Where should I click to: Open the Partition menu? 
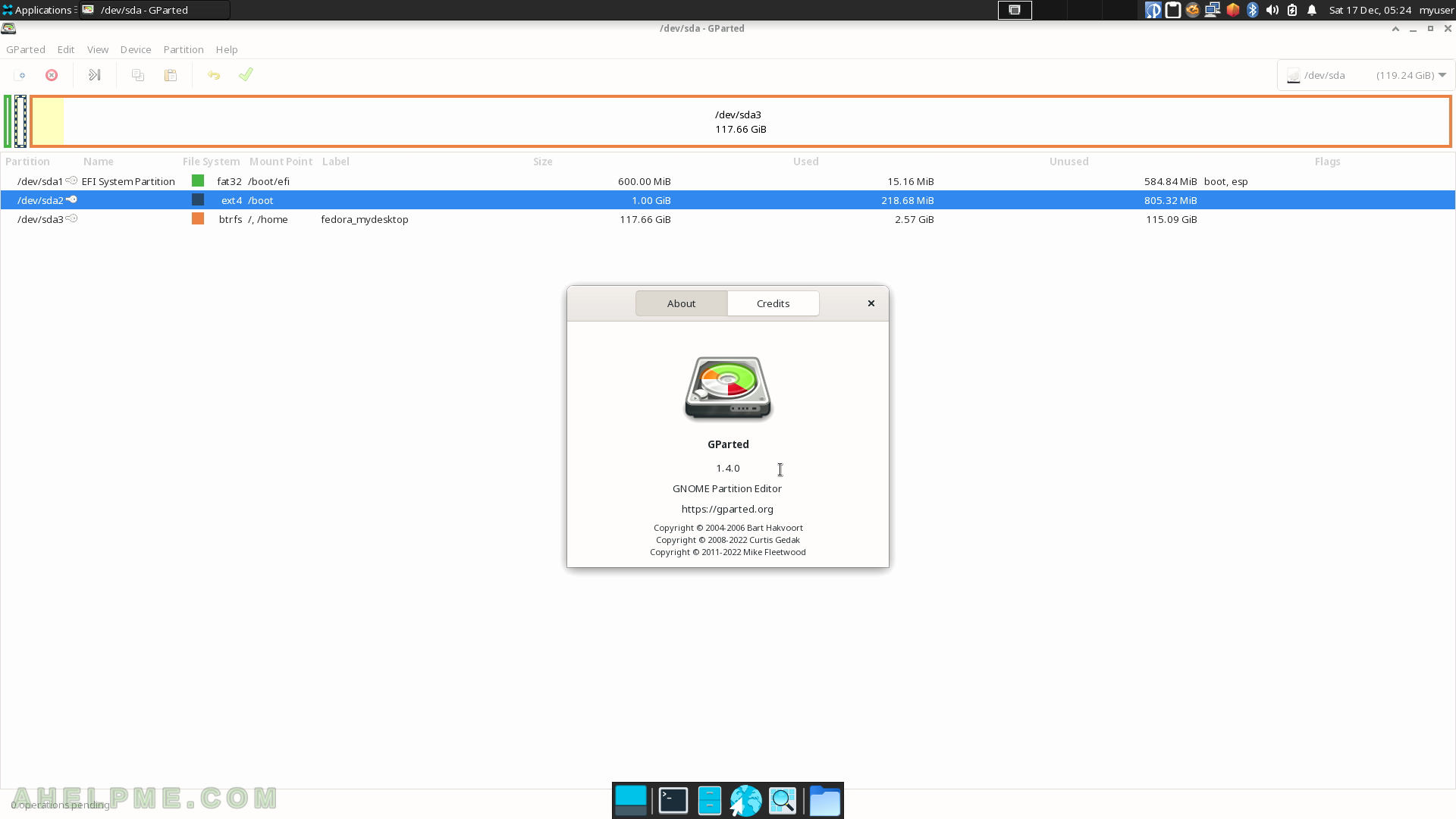click(x=184, y=49)
